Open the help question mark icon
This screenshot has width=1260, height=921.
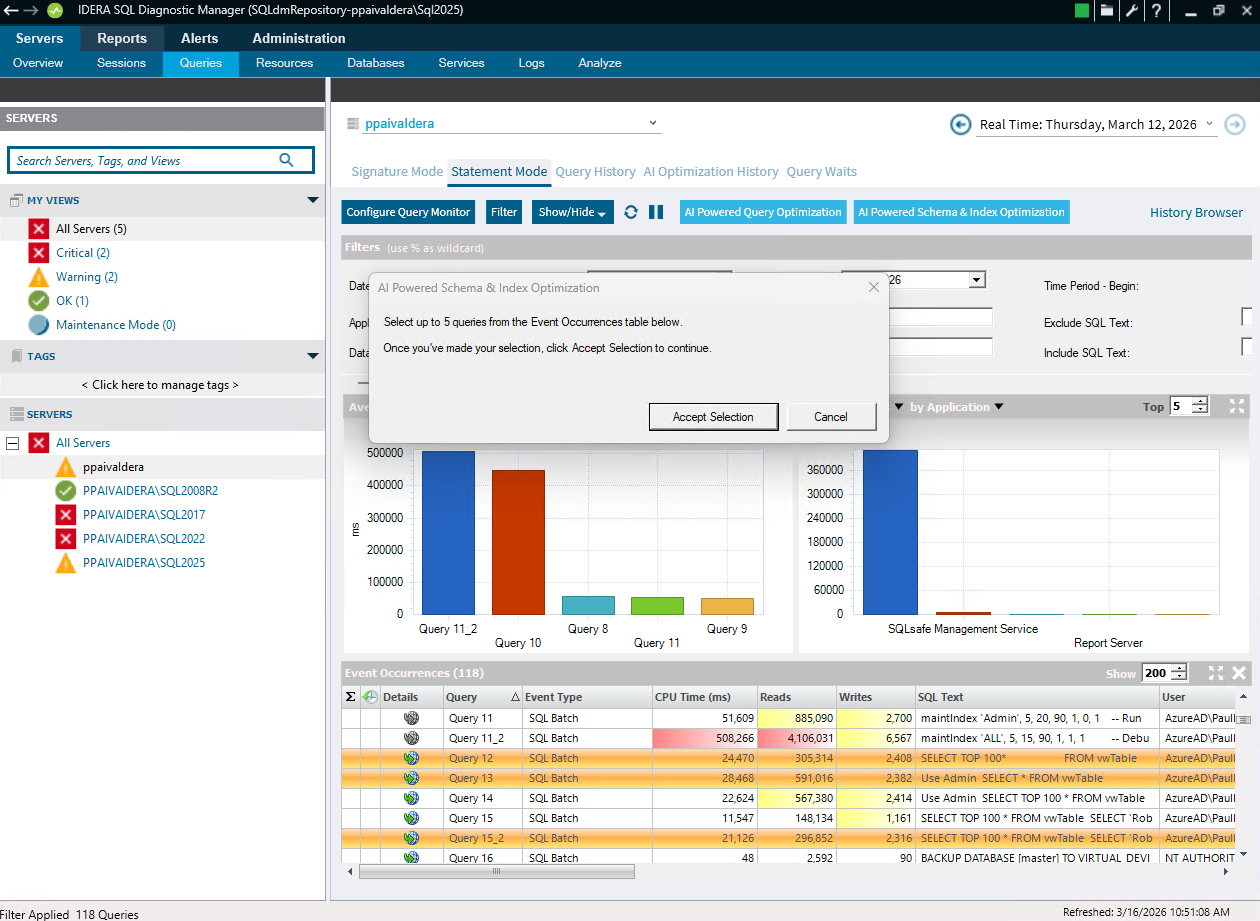(1156, 11)
